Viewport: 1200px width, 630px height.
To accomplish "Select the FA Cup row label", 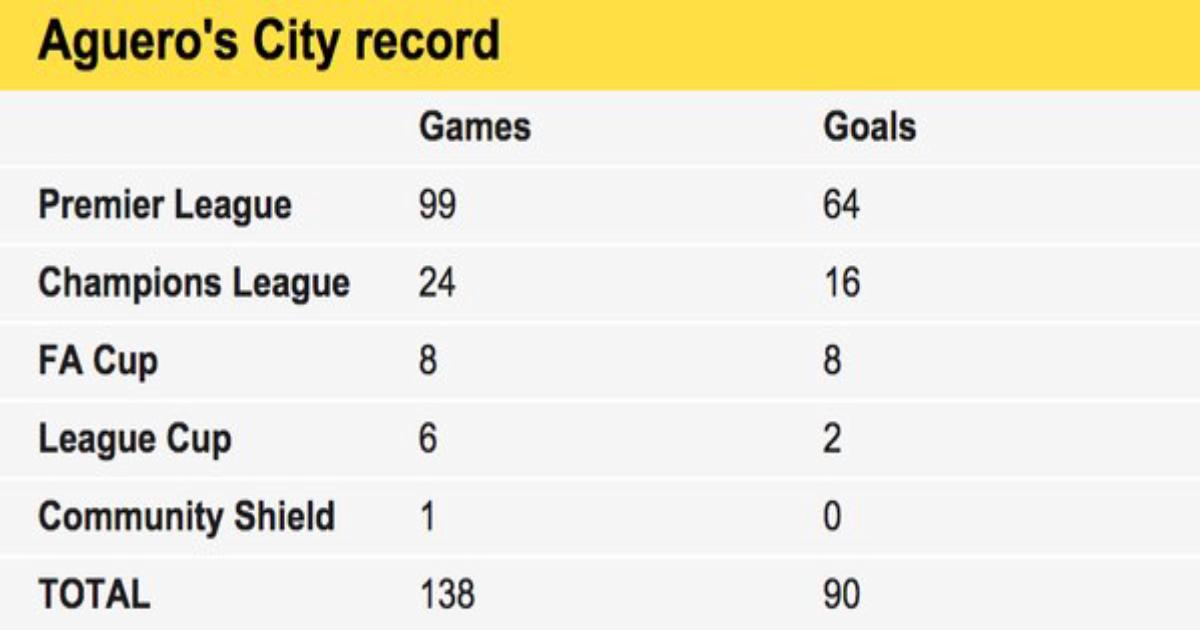I will tap(98, 361).
